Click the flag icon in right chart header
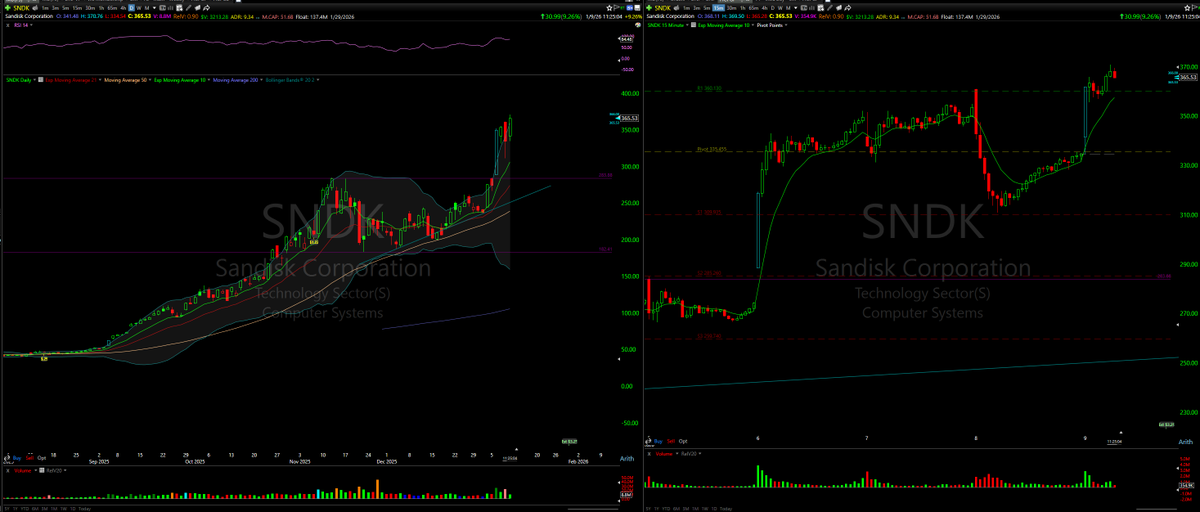Viewport: 1200px width, 512px height. tap(1194, 8)
